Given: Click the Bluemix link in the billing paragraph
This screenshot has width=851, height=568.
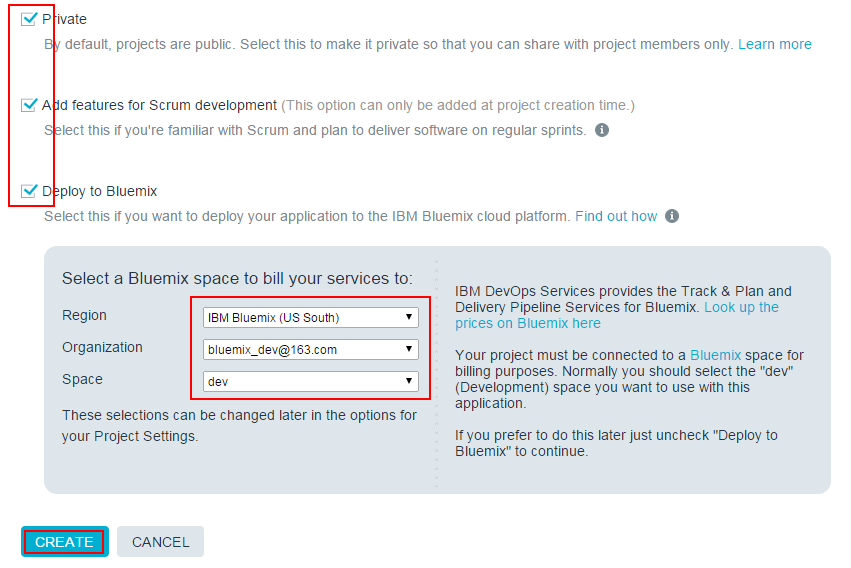Looking at the screenshot, I should coord(715,355).
